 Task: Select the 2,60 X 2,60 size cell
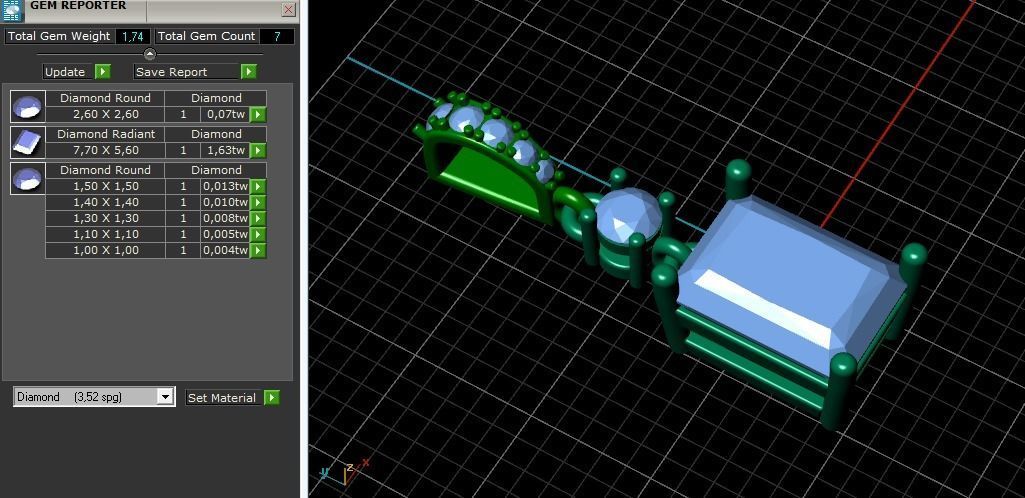pos(105,114)
